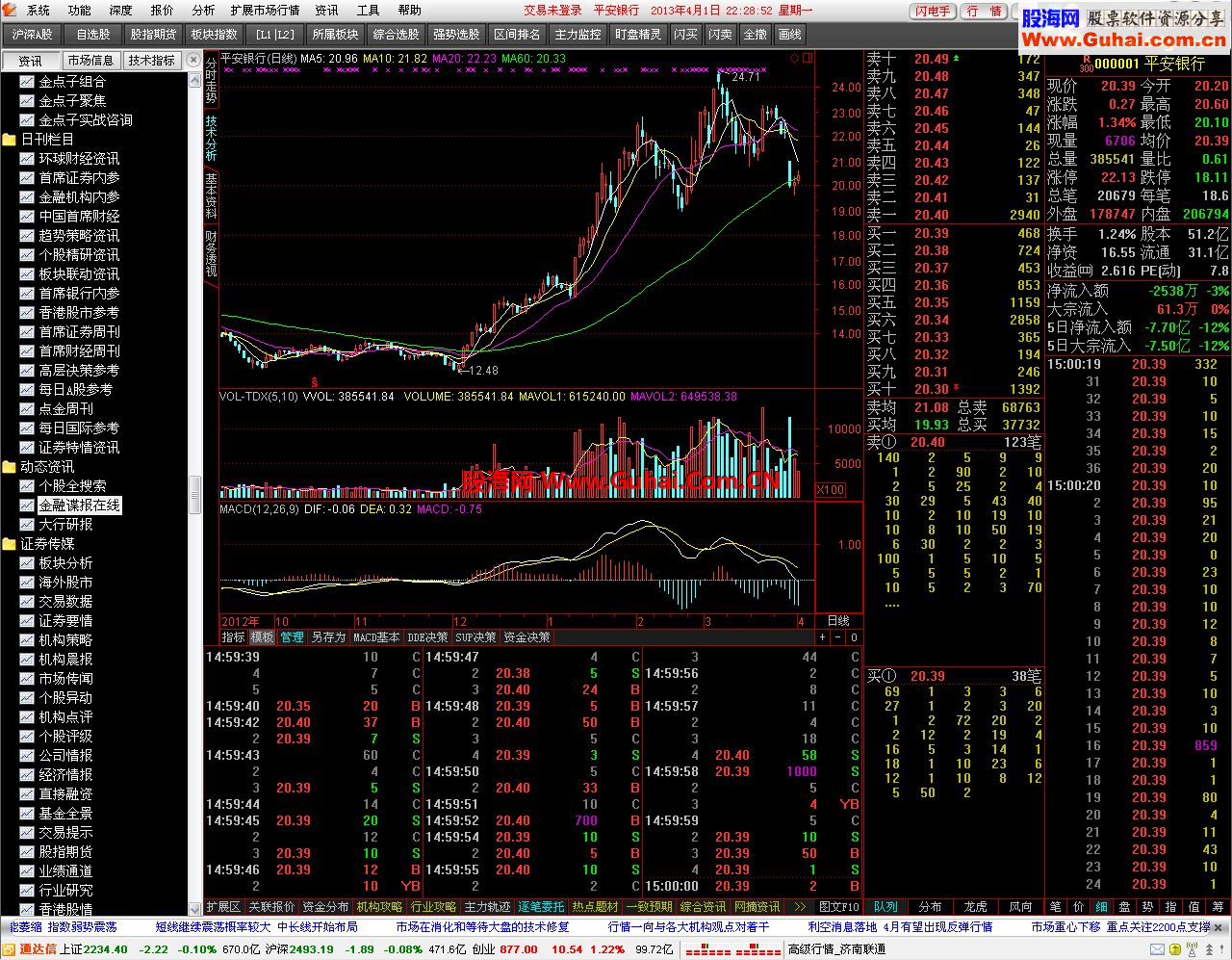This screenshot has height=960, width=1232.
Task: Switch to the 技术指标 tab
Action: 152,61
